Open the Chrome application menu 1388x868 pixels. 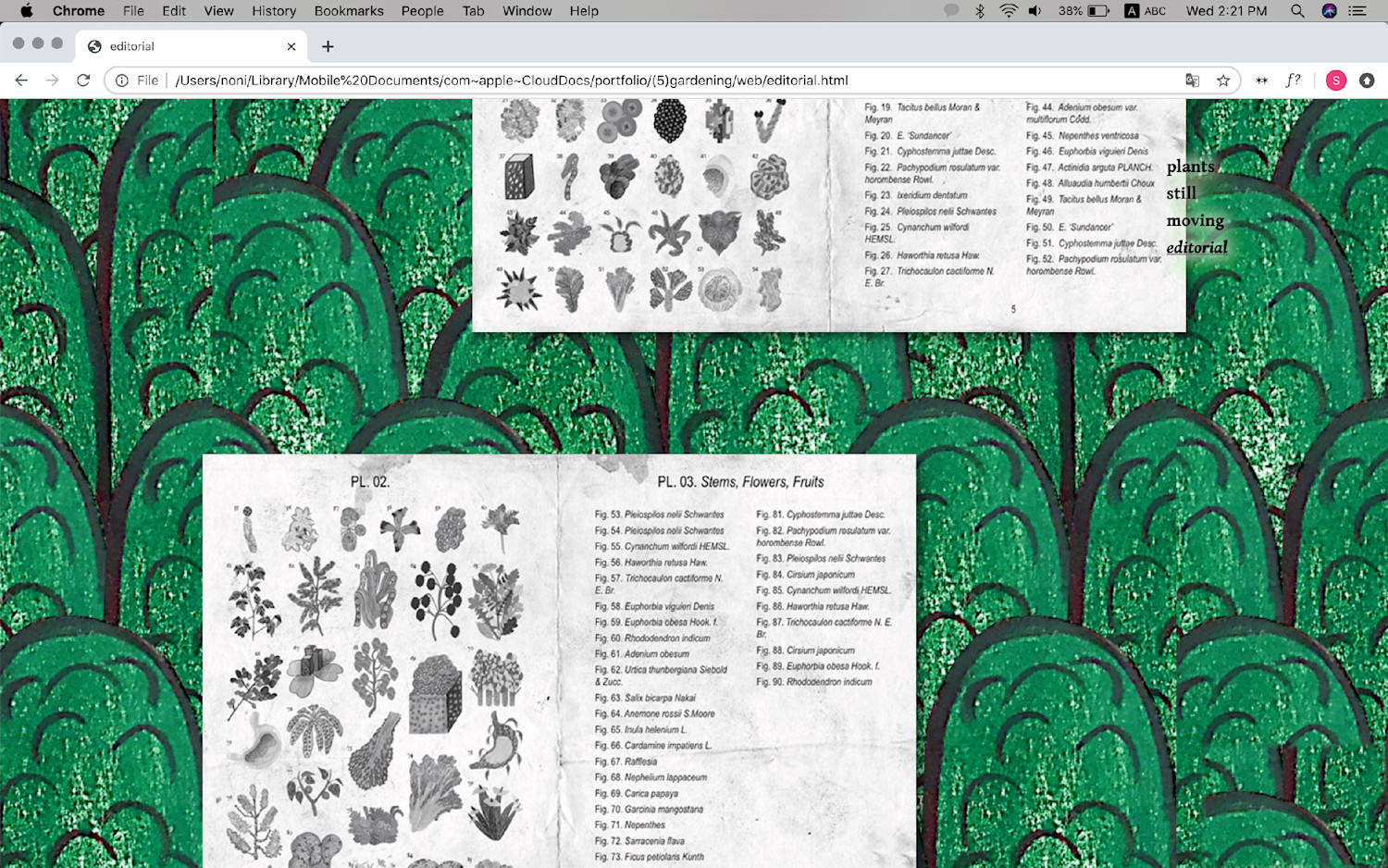(x=79, y=11)
